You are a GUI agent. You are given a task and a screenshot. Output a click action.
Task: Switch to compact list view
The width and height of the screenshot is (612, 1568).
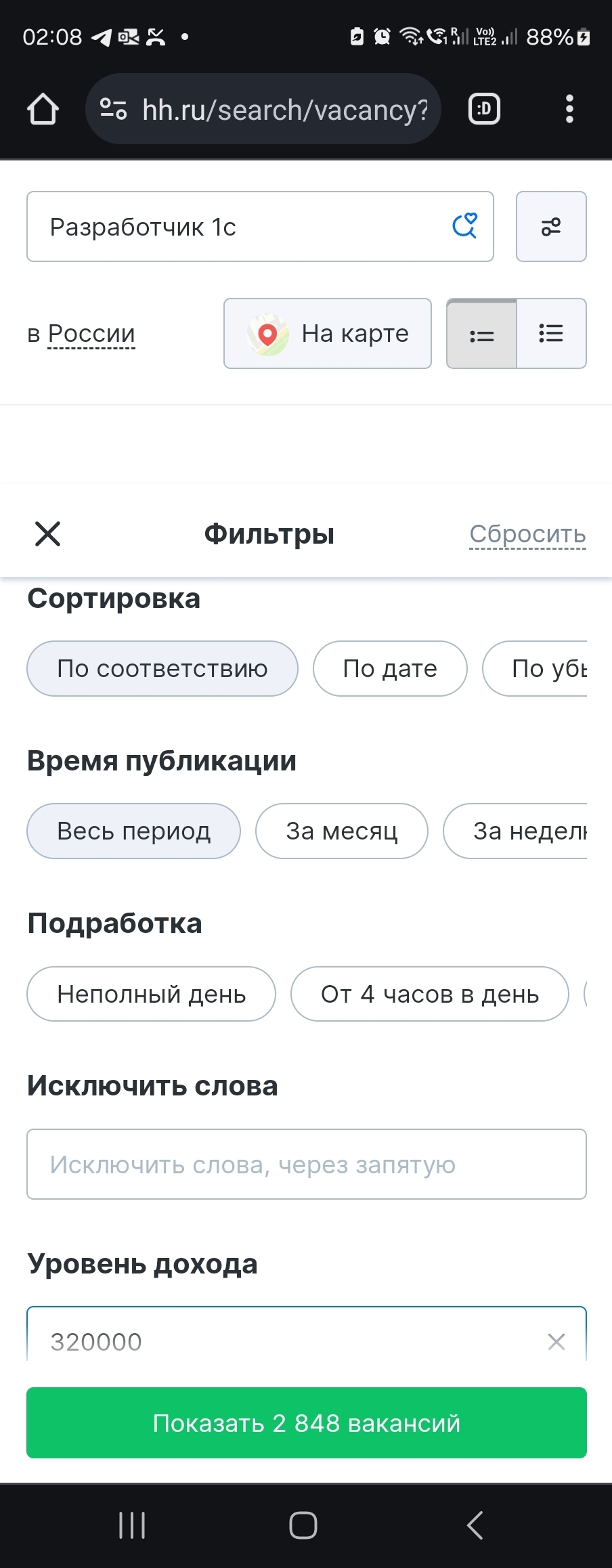point(481,334)
